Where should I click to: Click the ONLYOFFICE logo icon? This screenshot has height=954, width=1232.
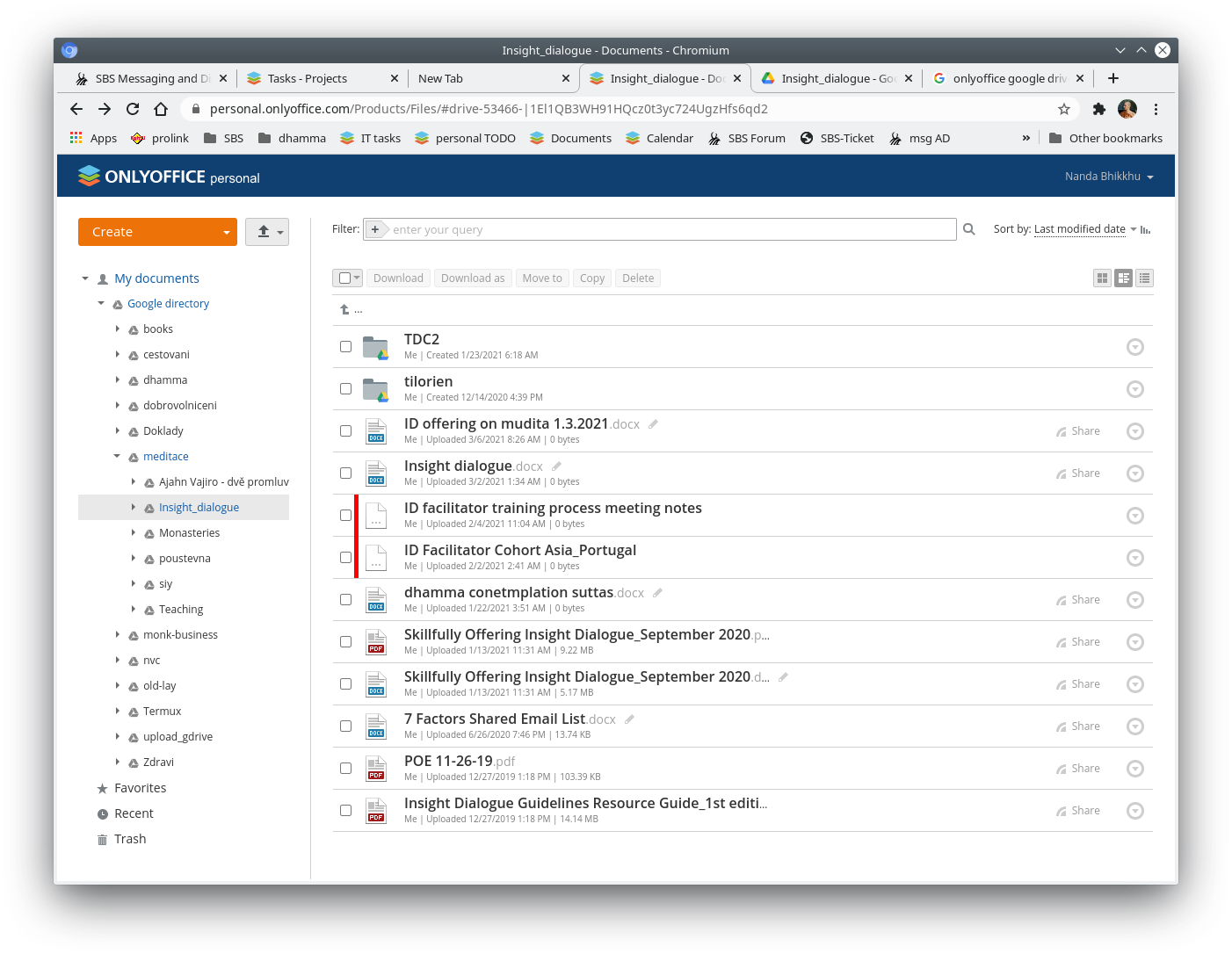pos(89,176)
